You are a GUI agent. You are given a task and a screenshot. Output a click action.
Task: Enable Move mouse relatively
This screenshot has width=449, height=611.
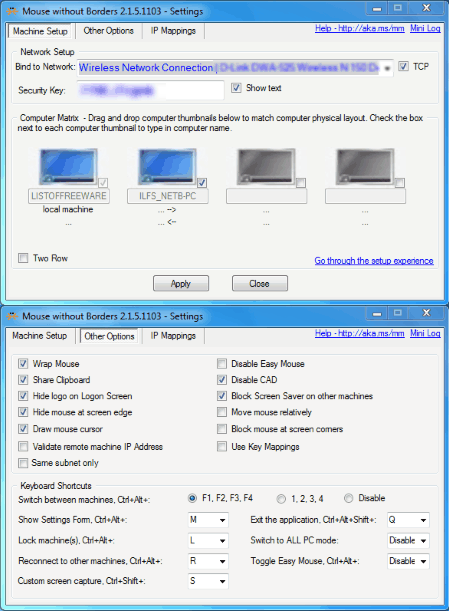coord(222,412)
